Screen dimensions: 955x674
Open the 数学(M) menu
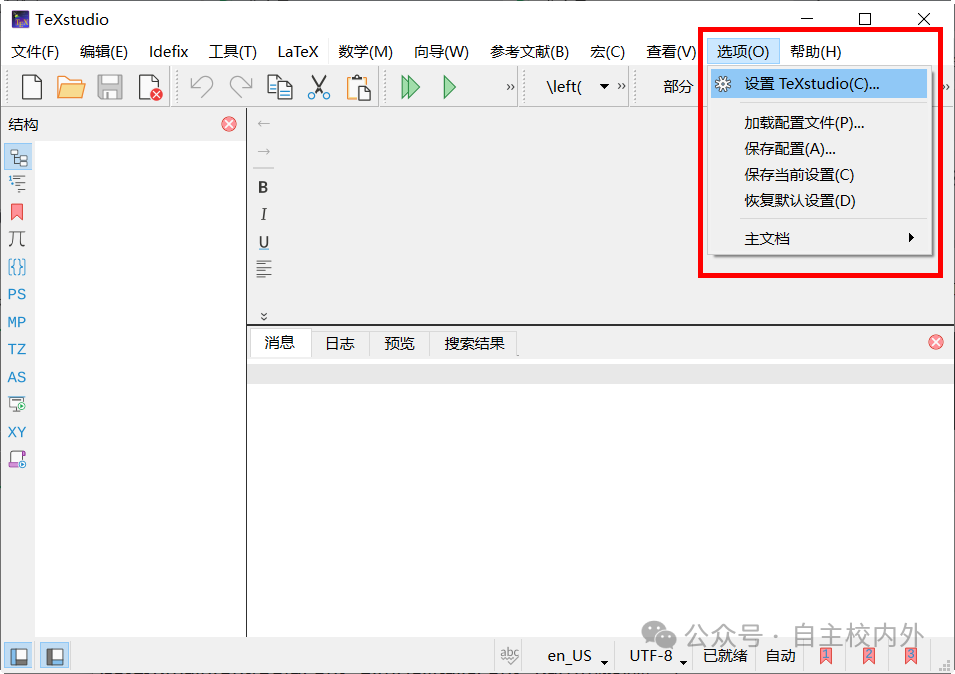coord(365,52)
